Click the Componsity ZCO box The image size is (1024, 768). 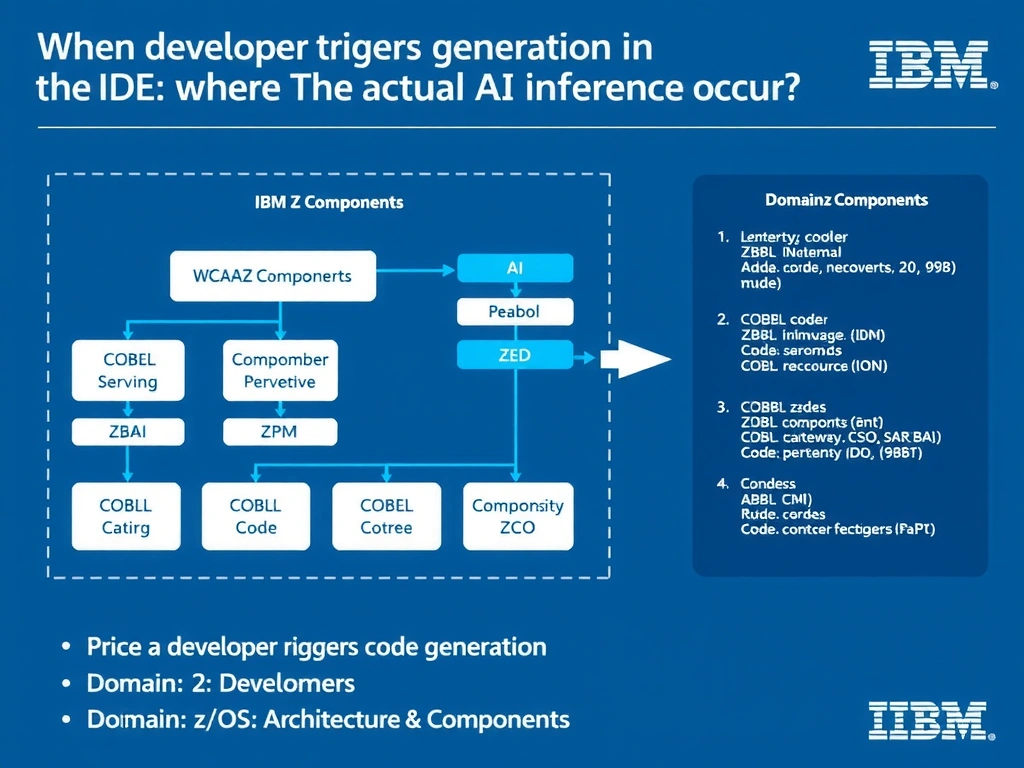click(518, 516)
